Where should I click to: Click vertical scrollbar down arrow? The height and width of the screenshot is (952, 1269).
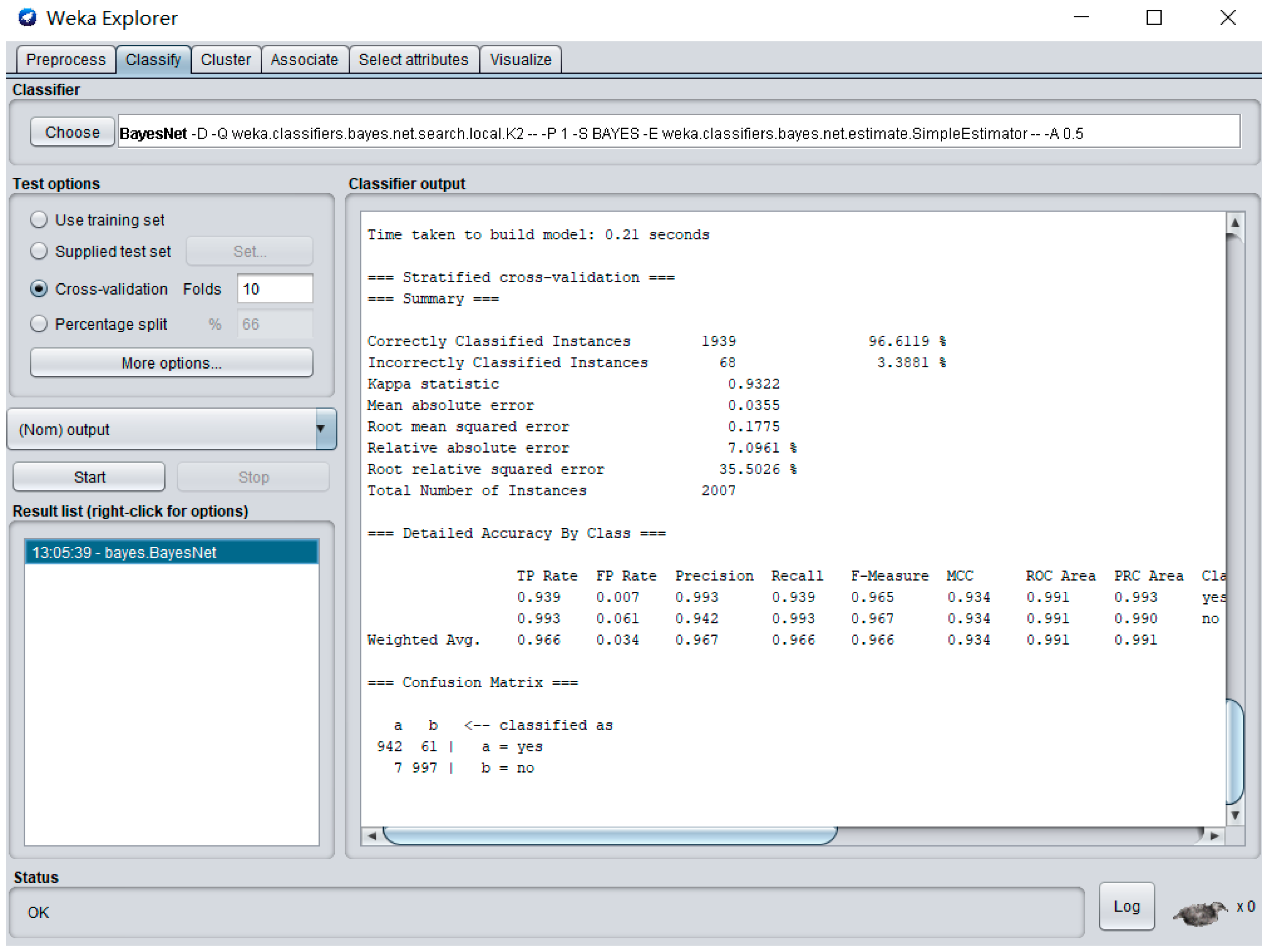[1234, 815]
